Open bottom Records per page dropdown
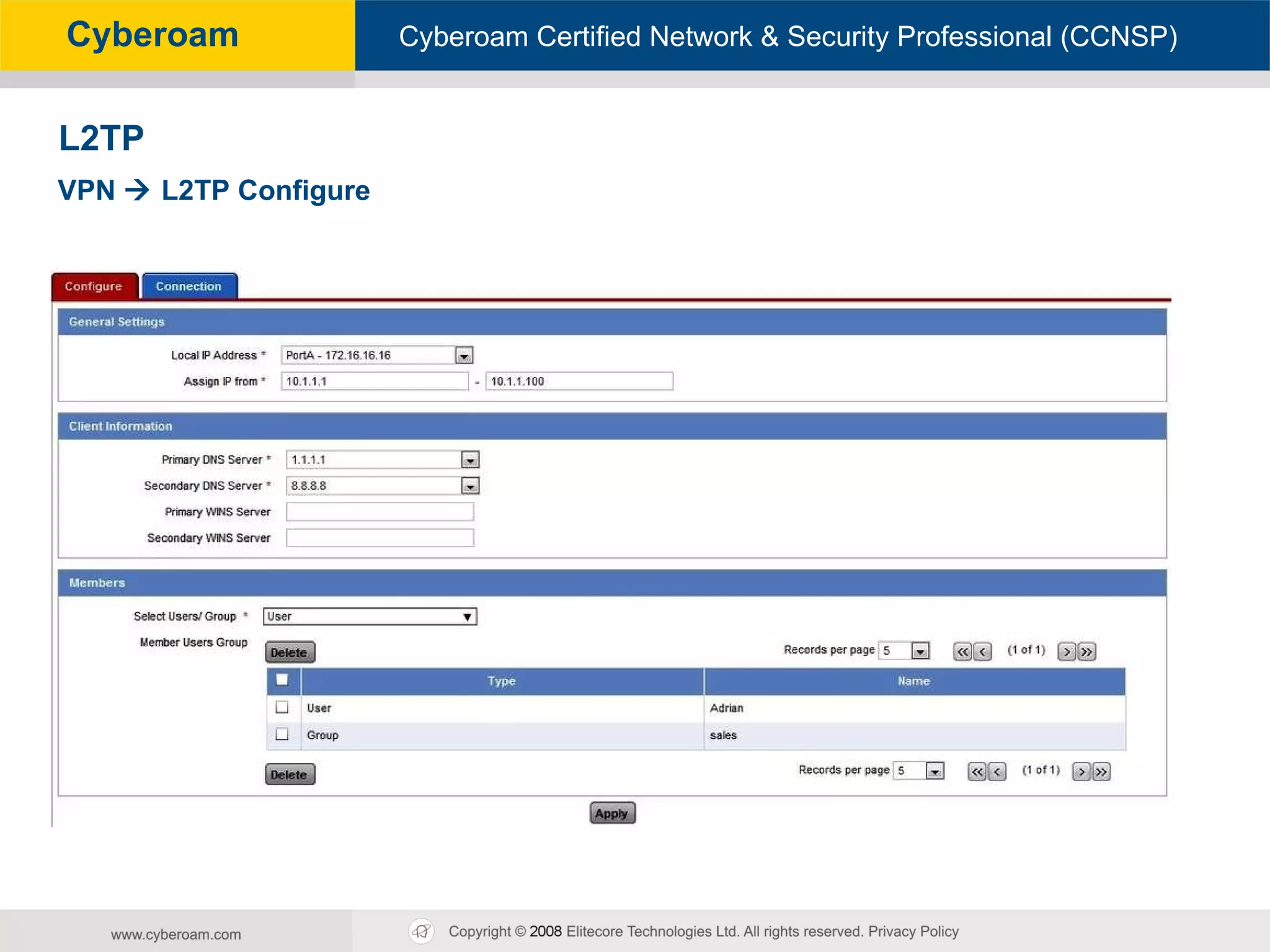The image size is (1270, 952). pos(935,771)
